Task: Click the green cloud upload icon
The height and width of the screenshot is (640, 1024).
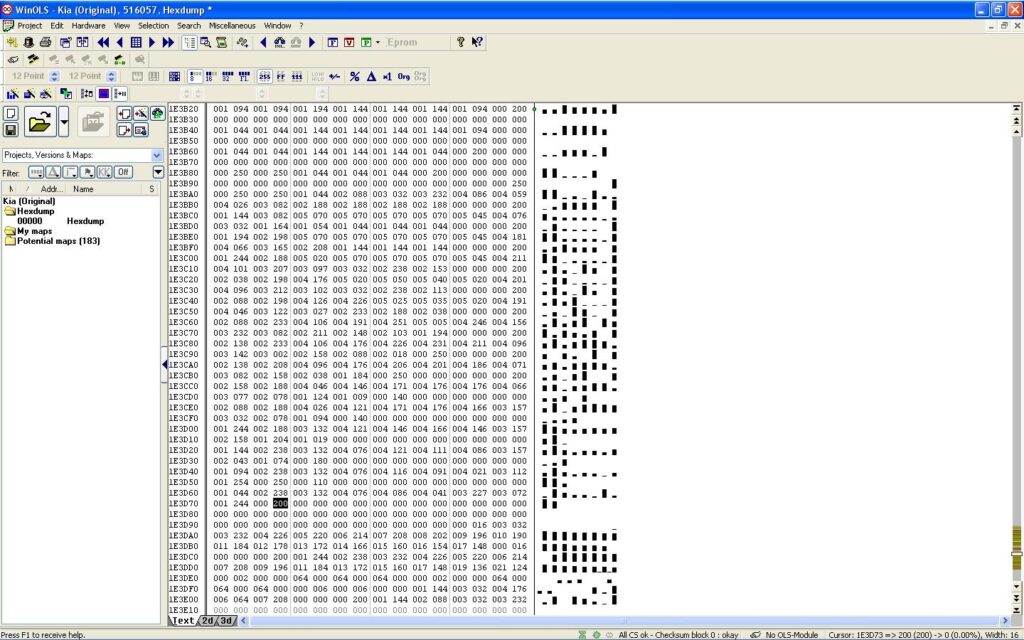Action: click(157, 114)
